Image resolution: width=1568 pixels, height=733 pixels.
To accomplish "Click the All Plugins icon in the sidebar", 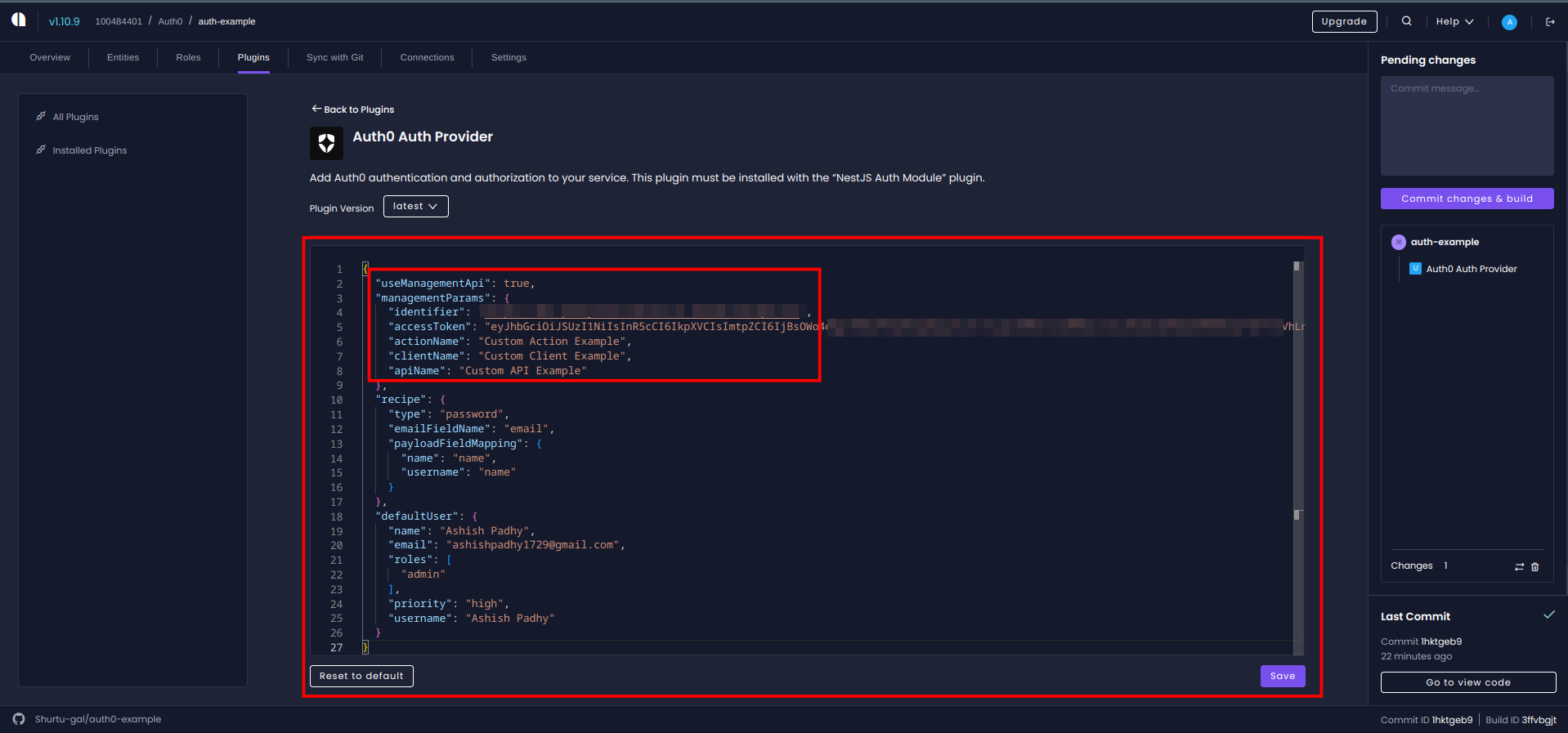I will point(41,116).
